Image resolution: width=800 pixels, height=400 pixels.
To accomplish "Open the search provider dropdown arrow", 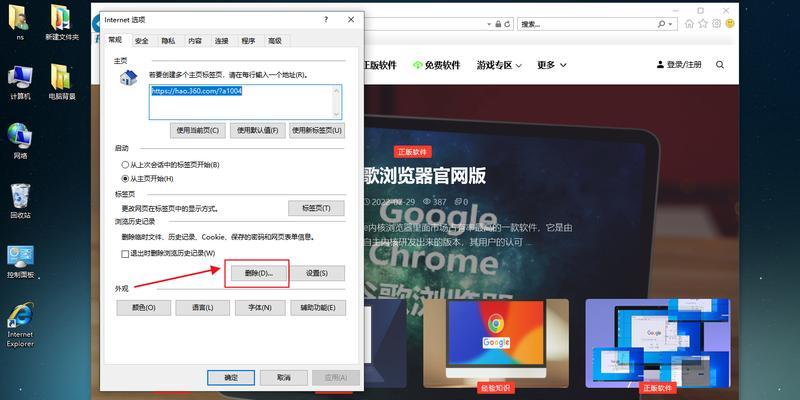I will pyautogui.click(x=670, y=24).
